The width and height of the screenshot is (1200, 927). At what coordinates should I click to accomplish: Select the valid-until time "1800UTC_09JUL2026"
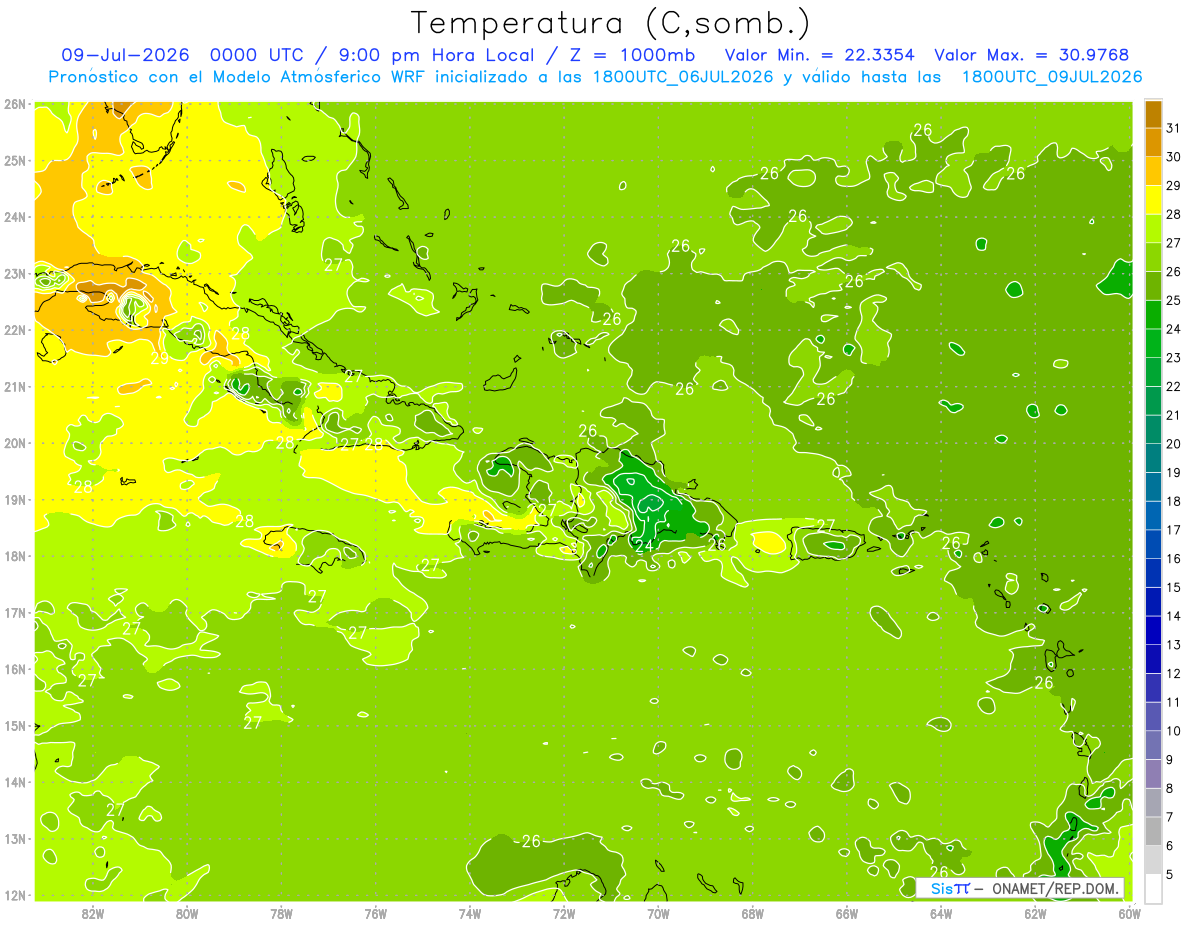[x=1052, y=77]
